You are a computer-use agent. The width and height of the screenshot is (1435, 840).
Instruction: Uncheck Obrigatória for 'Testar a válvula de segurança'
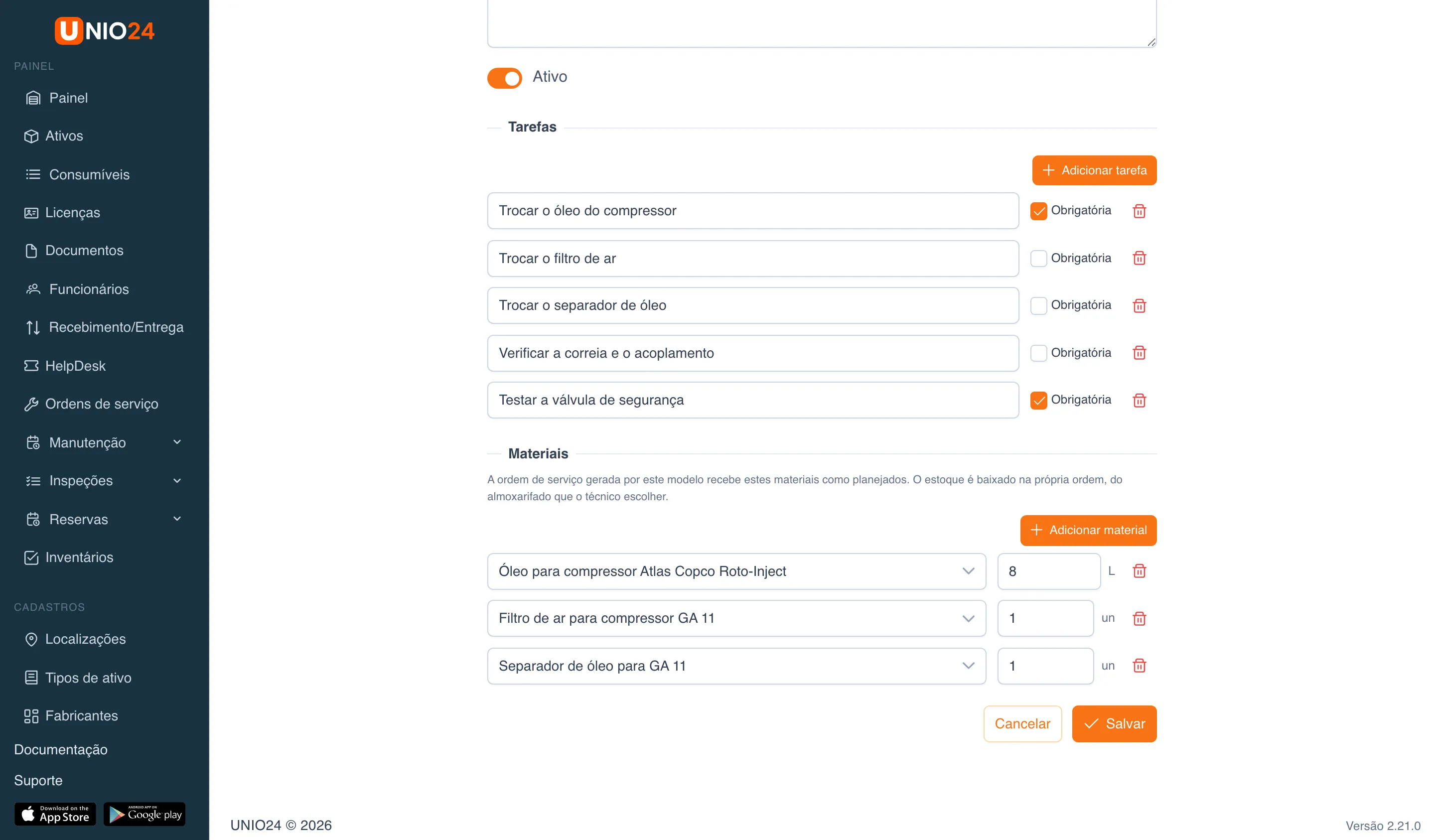(x=1038, y=400)
